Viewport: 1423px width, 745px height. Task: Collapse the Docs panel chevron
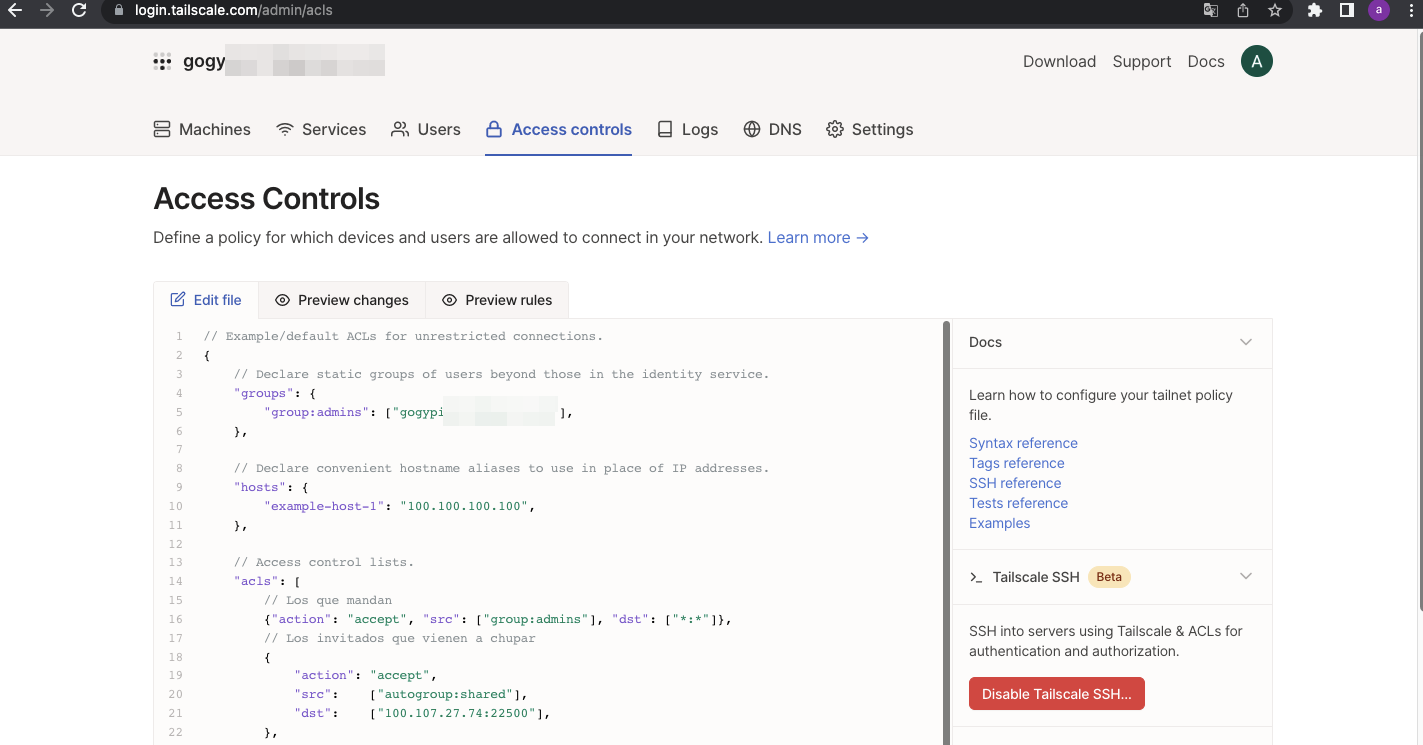[1245, 342]
